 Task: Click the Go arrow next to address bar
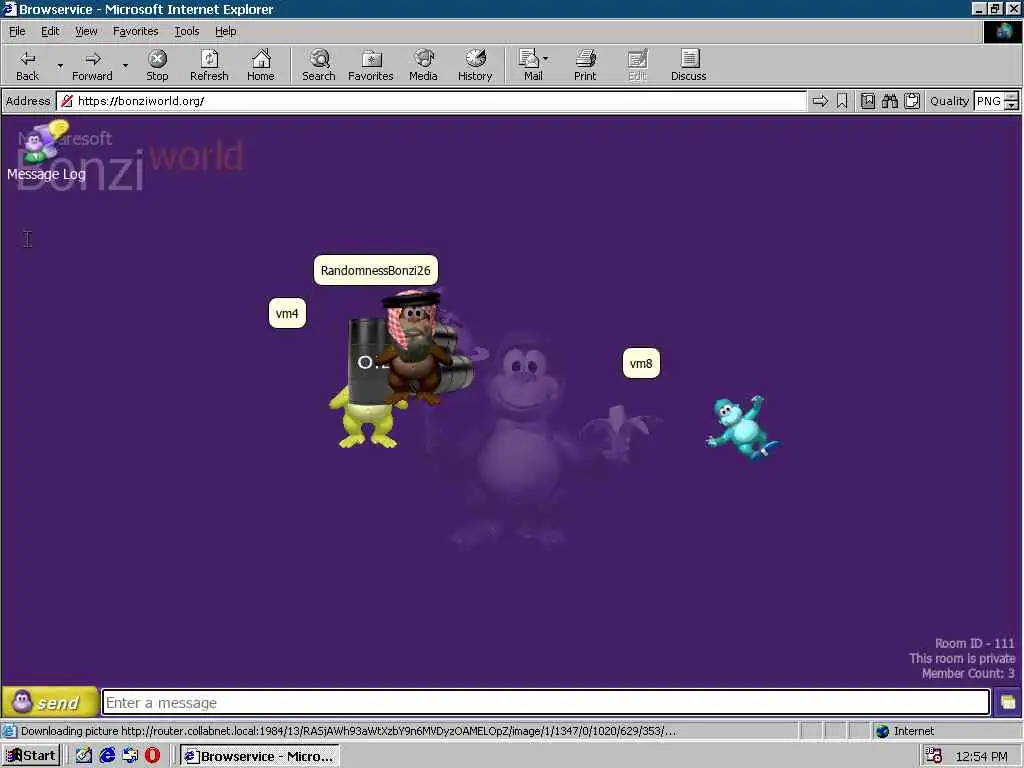[x=820, y=101]
